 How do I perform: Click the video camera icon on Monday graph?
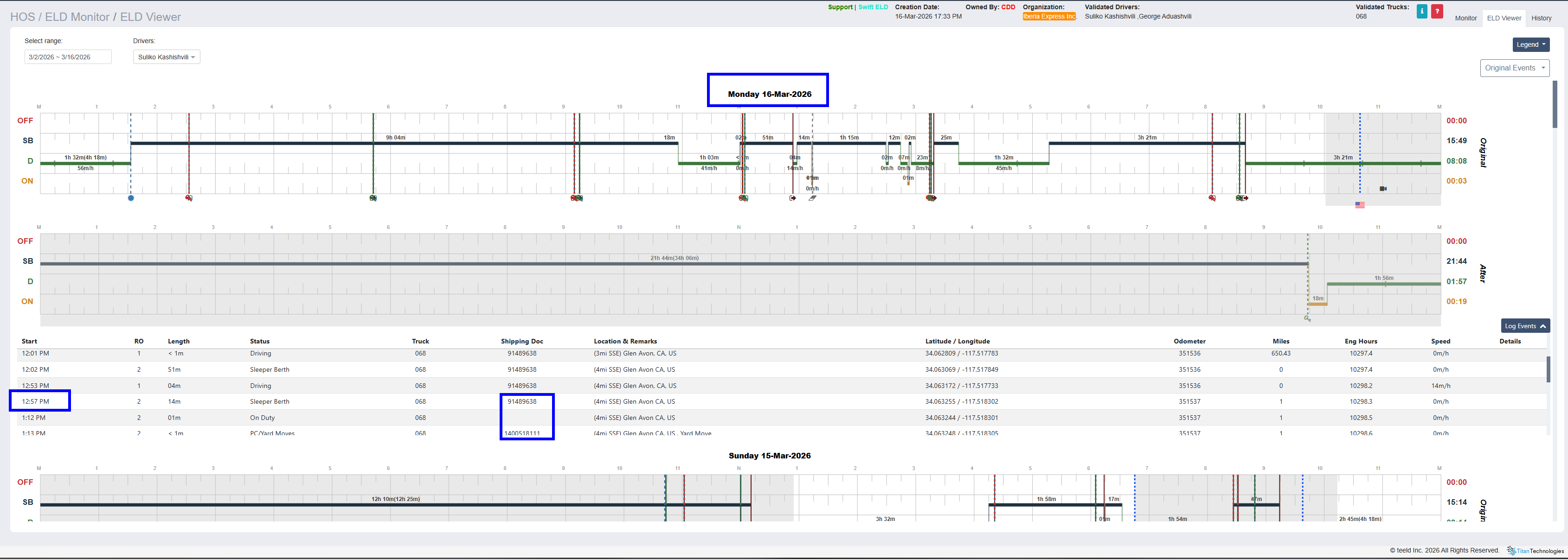[1383, 189]
